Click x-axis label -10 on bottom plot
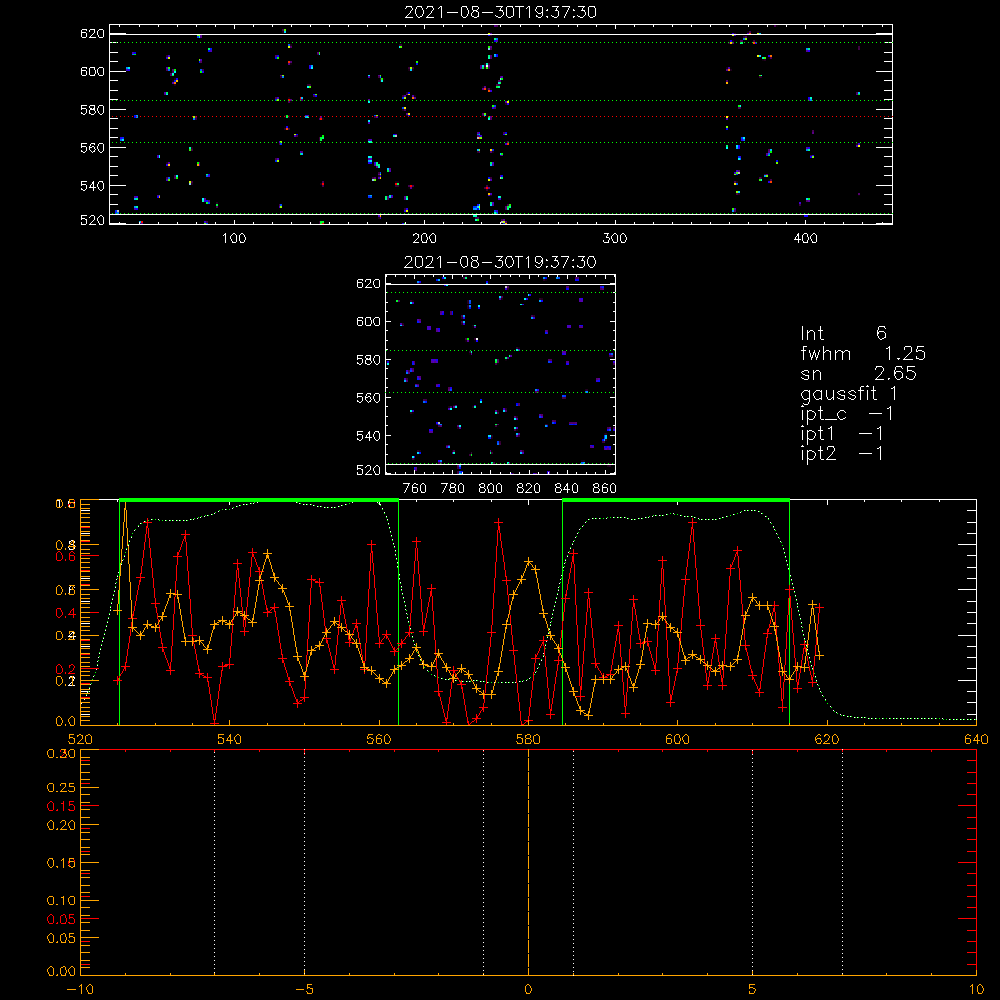The height and width of the screenshot is (1000, 1000). [80, 989]
